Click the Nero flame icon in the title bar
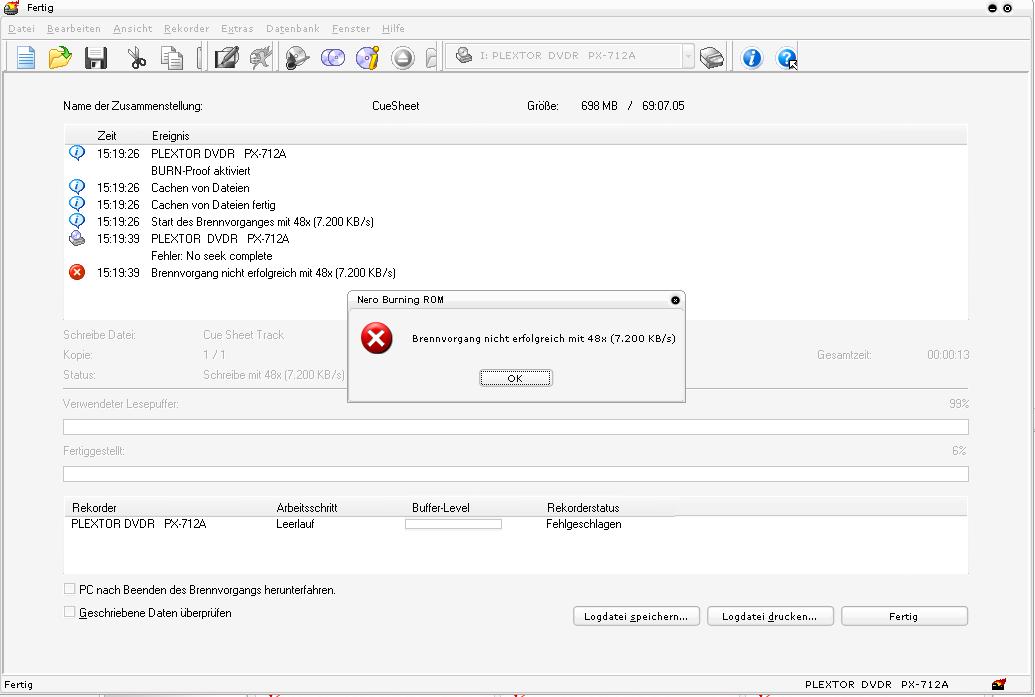Image resolution: width=1035 pixels, height=697 pixels. coord(11,7)
